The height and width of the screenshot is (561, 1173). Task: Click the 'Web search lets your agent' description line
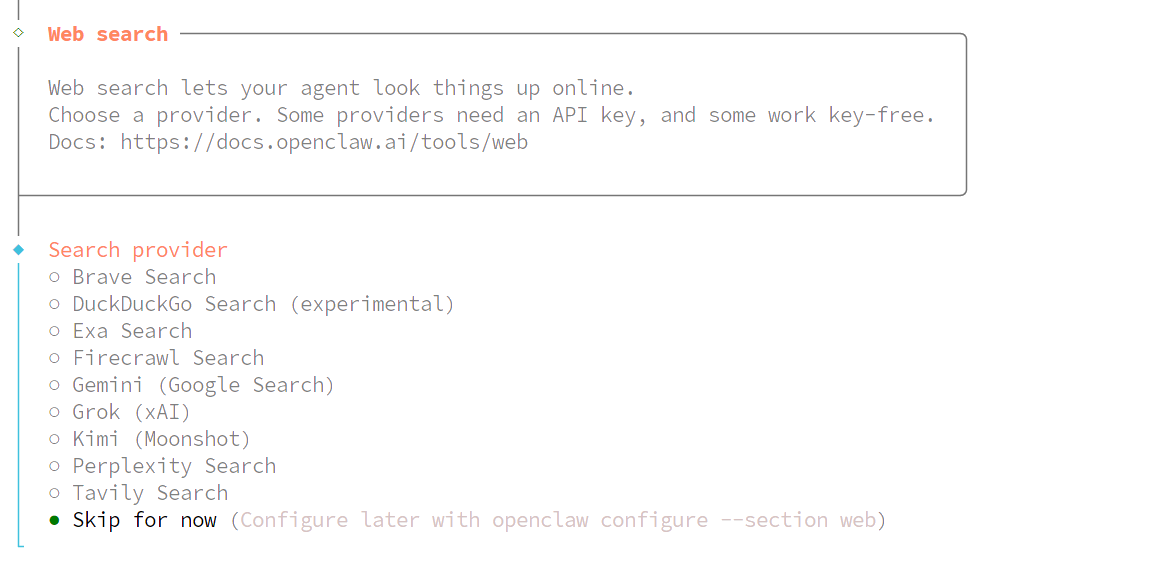pyautogui.click(x=341, y=88)
